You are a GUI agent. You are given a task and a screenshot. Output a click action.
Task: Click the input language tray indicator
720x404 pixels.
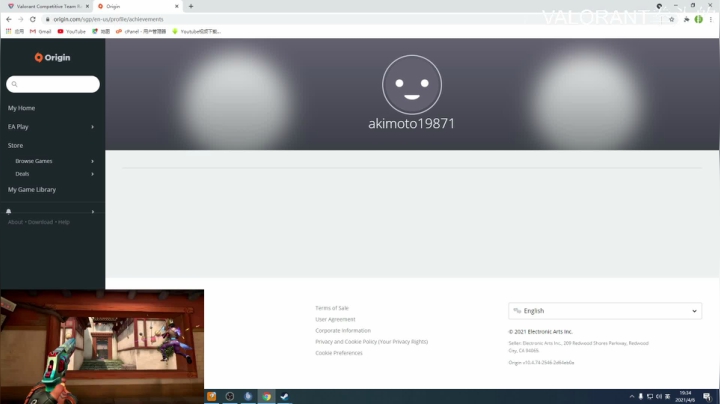(x=668, y=397)
